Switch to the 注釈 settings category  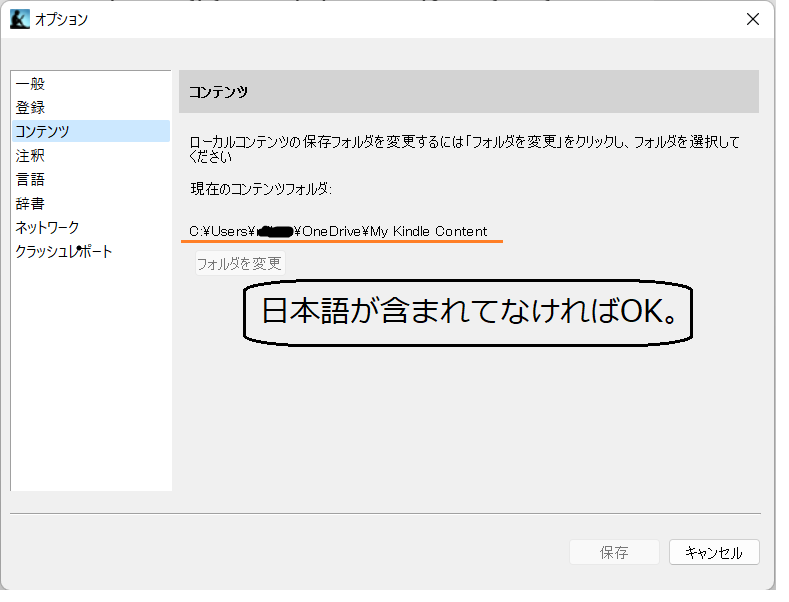pyautogui.click(x=30, y=156)
